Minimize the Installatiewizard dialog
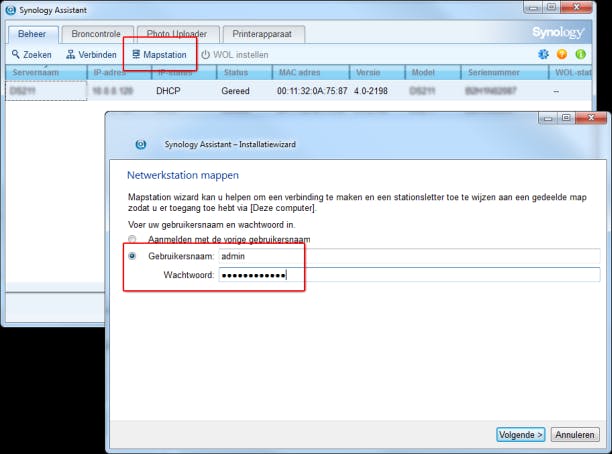612x454 pixels. tap(548, 118)
